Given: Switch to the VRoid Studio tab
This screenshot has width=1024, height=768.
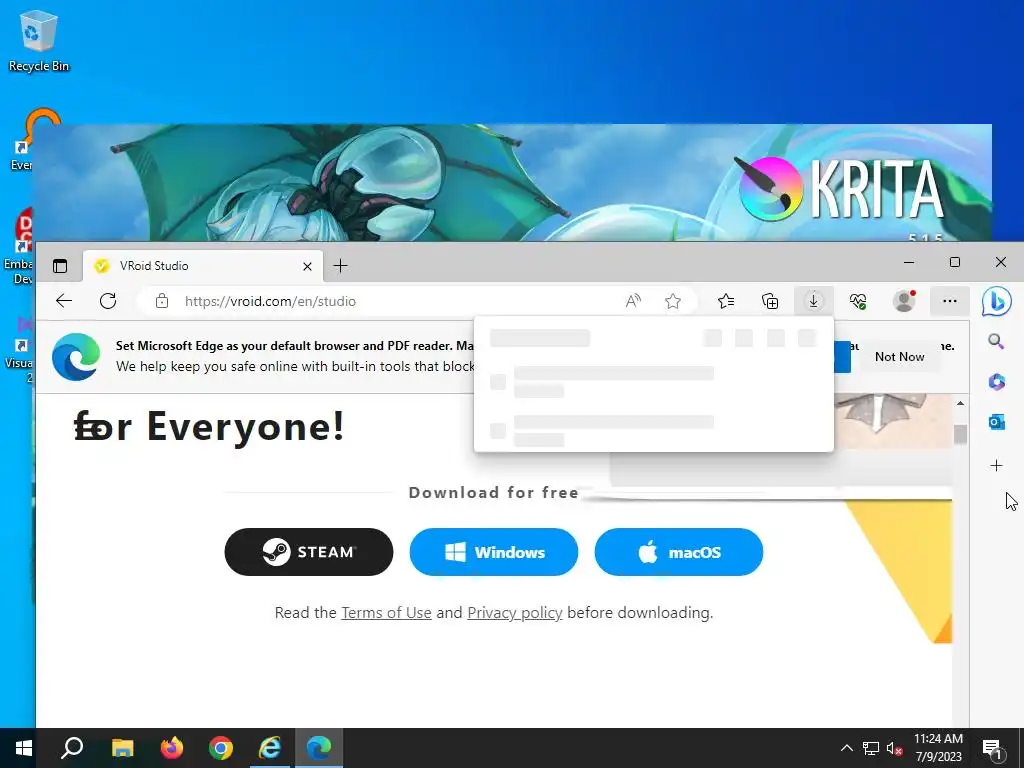Looking at the screenshot, I should pyautogui.click(x=202, y=266).
